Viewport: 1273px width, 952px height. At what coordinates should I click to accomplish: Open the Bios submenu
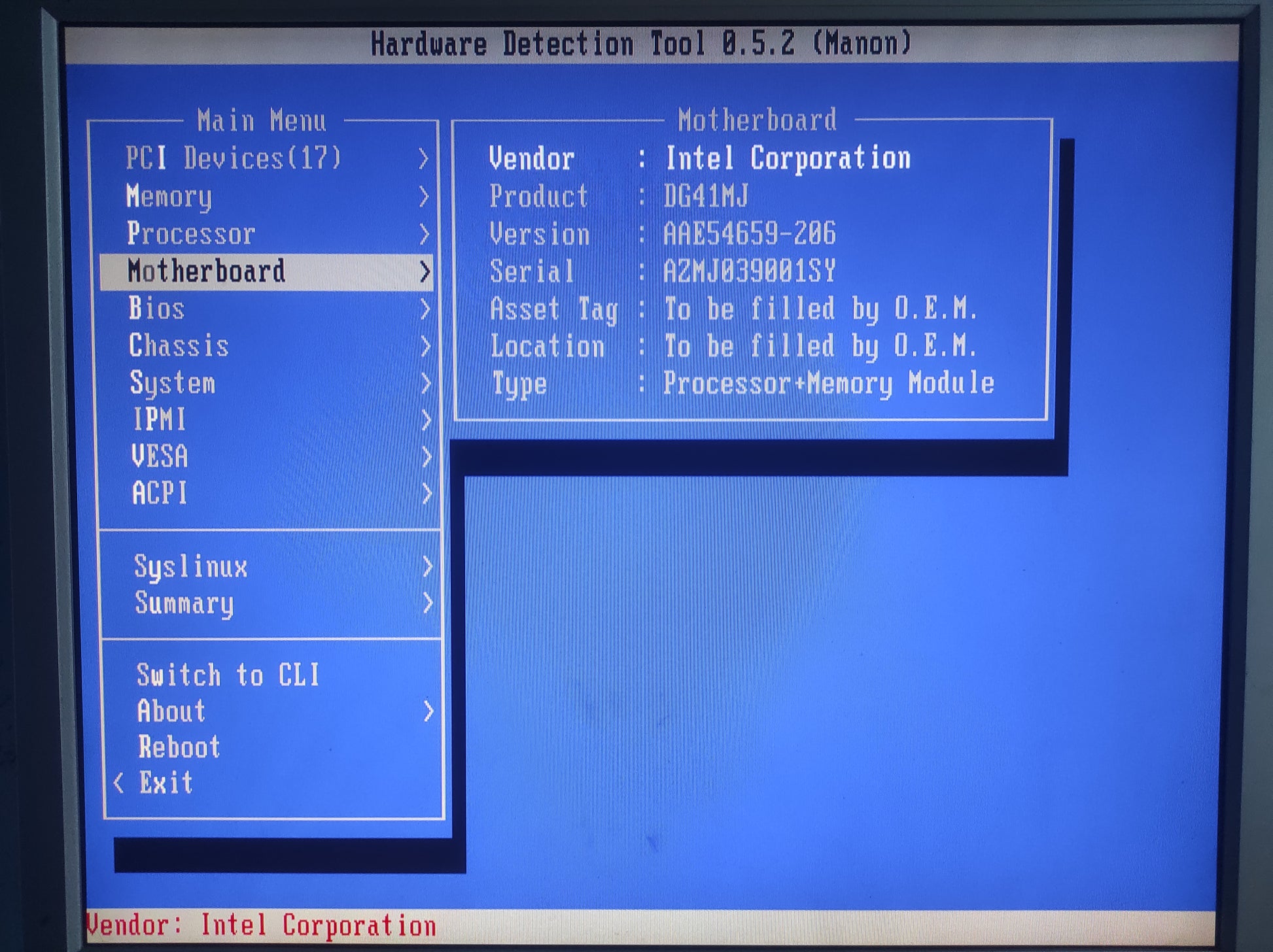tap(157, 309)
